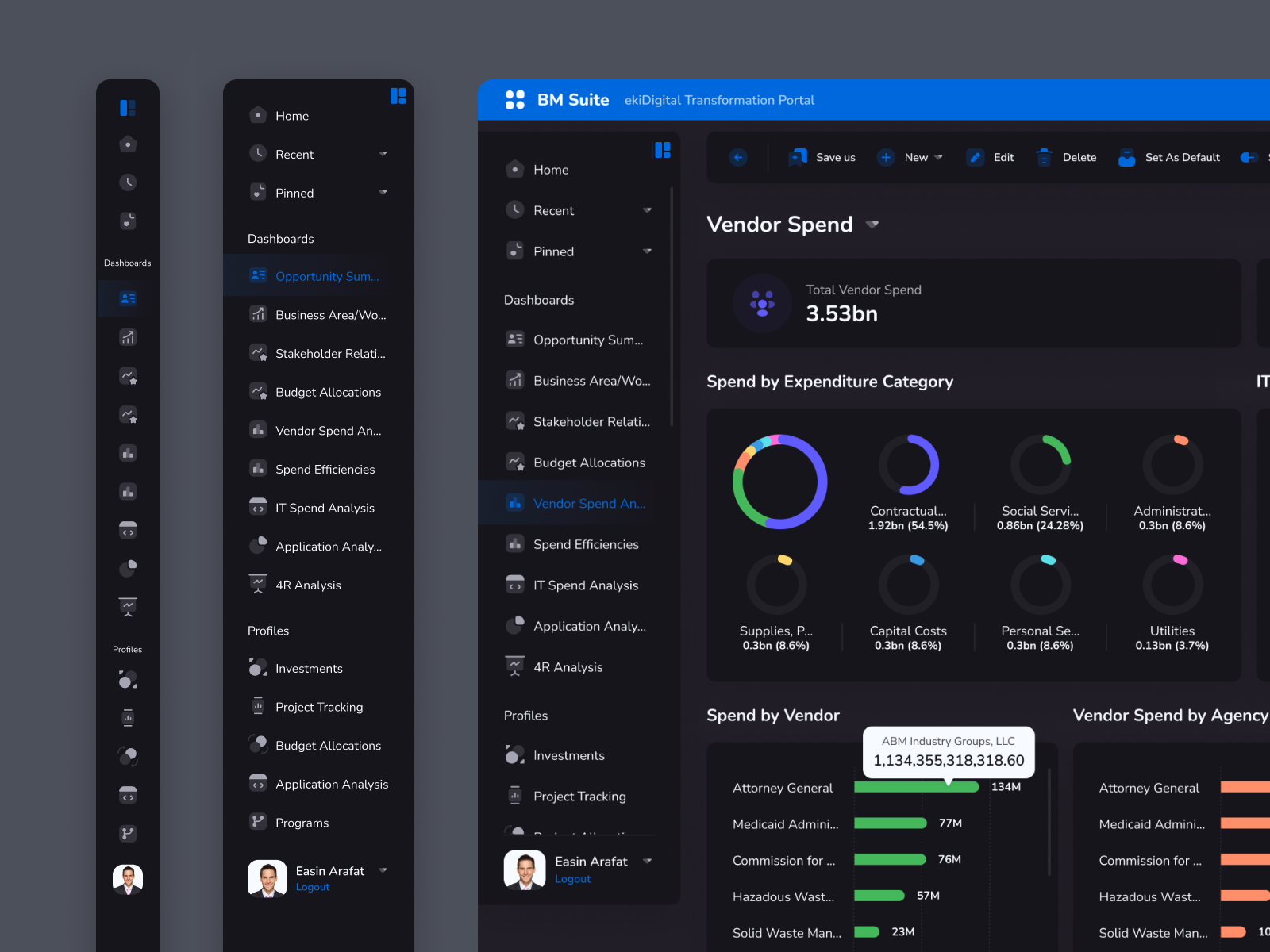This screenshot has width=1270, height=952.
Task: Collapse the sidebar using the panel toggle icon
Action: 662,150
